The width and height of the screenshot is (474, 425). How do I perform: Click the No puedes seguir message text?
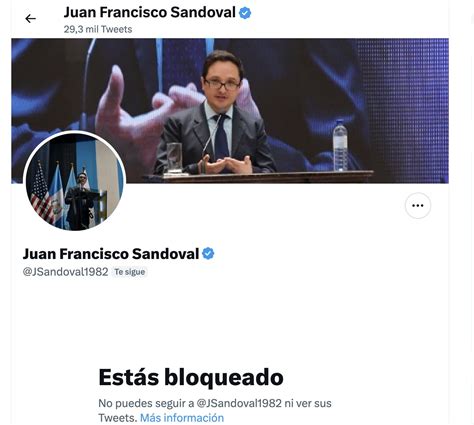coord(215,410)
